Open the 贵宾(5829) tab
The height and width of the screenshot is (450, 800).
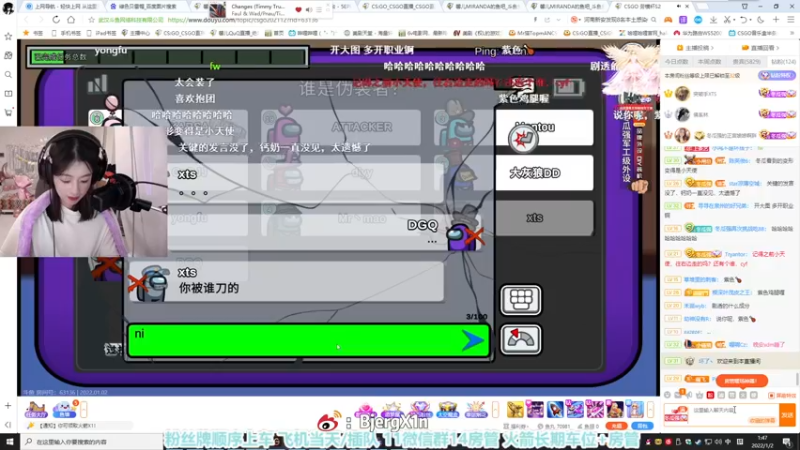coord(746,62)
